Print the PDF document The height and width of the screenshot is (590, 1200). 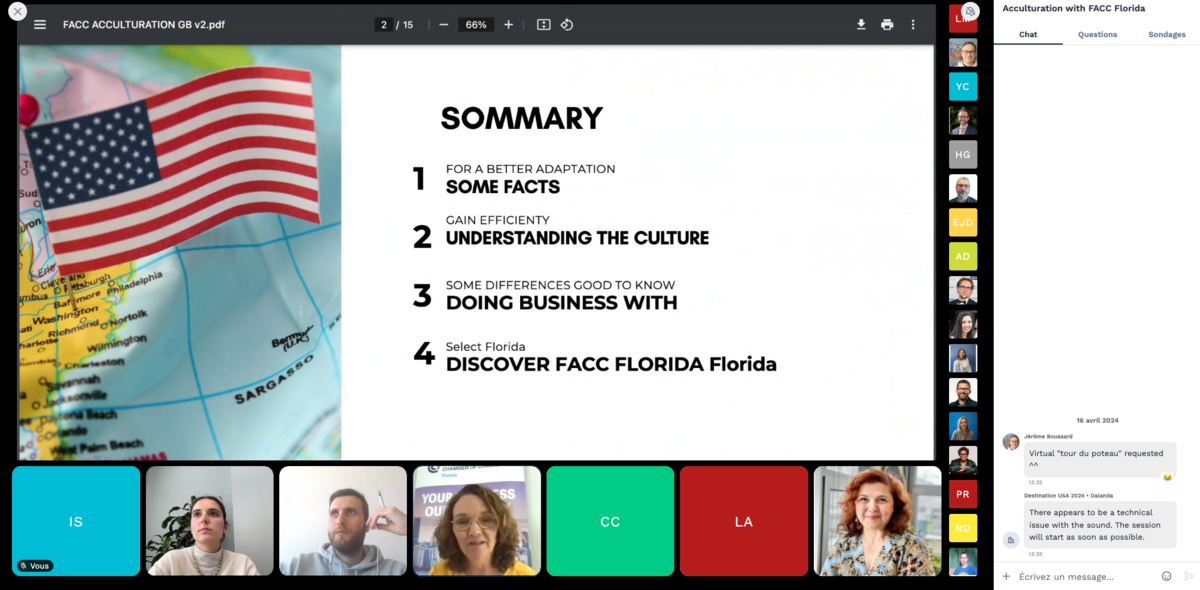tap(887, 25)
